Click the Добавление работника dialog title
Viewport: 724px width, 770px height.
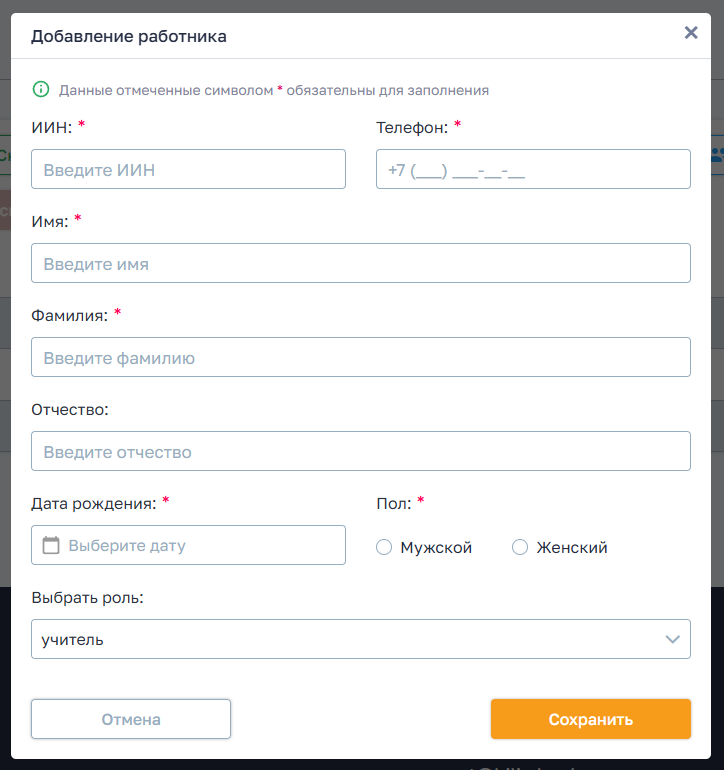tap(129, 37)
